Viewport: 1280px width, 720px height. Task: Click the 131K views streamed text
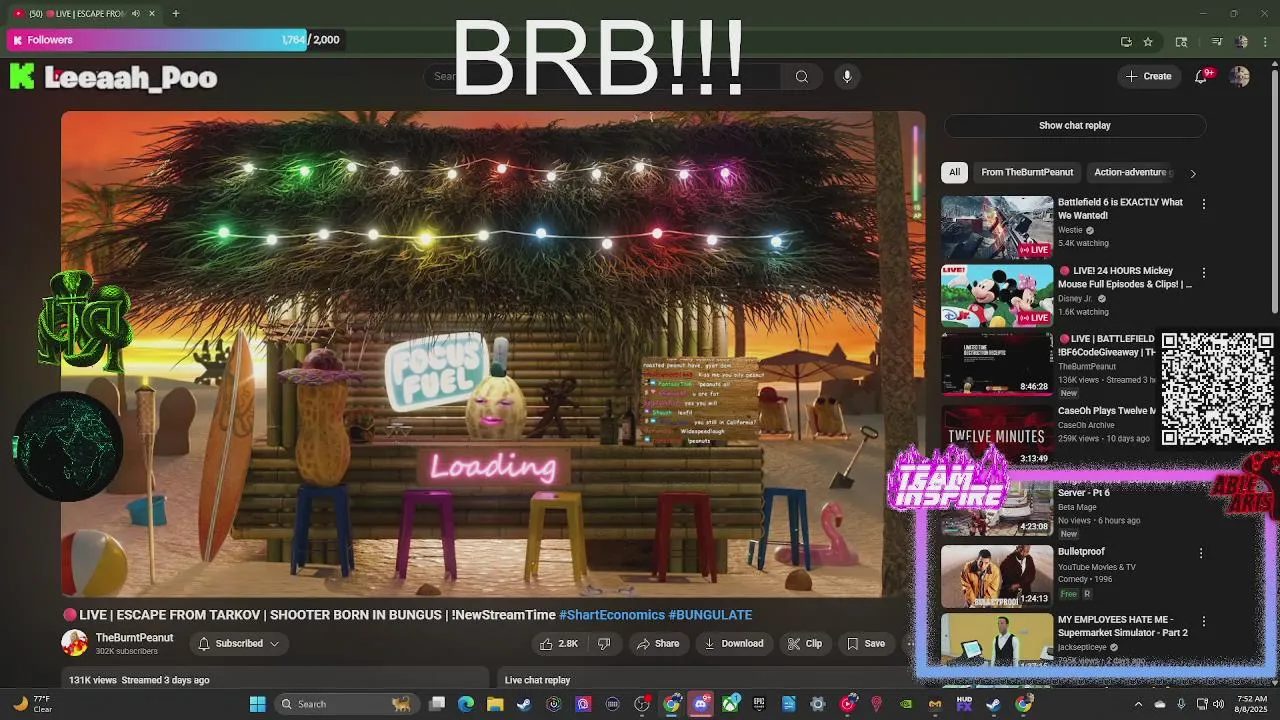coord(139,680)
